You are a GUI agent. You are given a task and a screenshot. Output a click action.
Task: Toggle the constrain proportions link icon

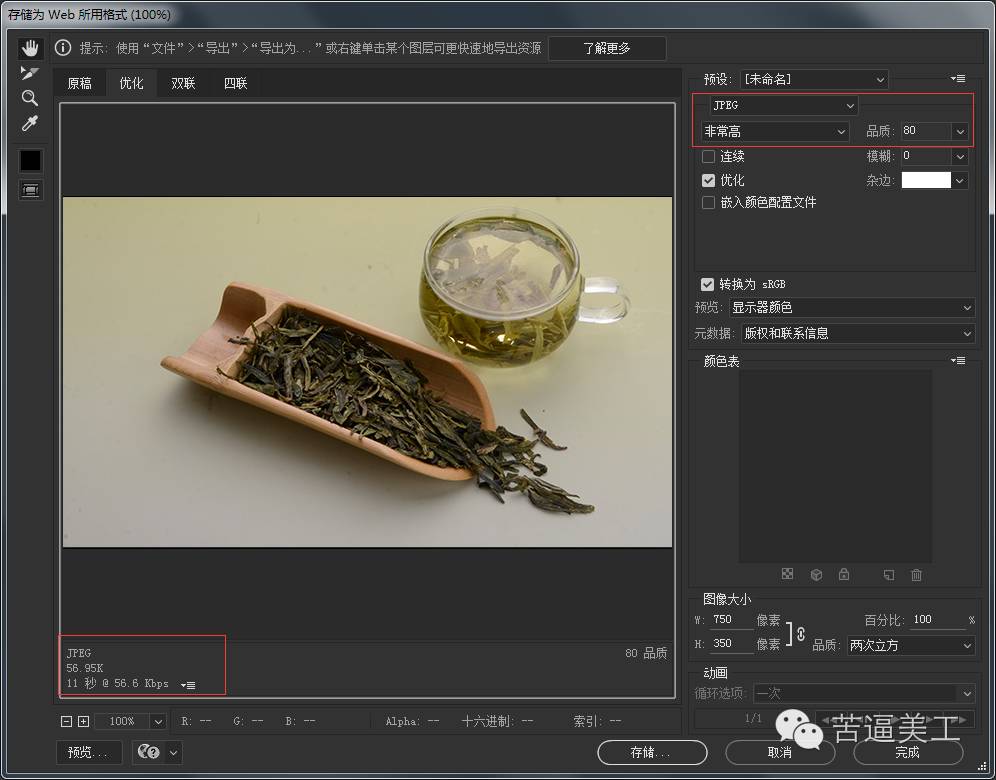(x=800, y=634)
